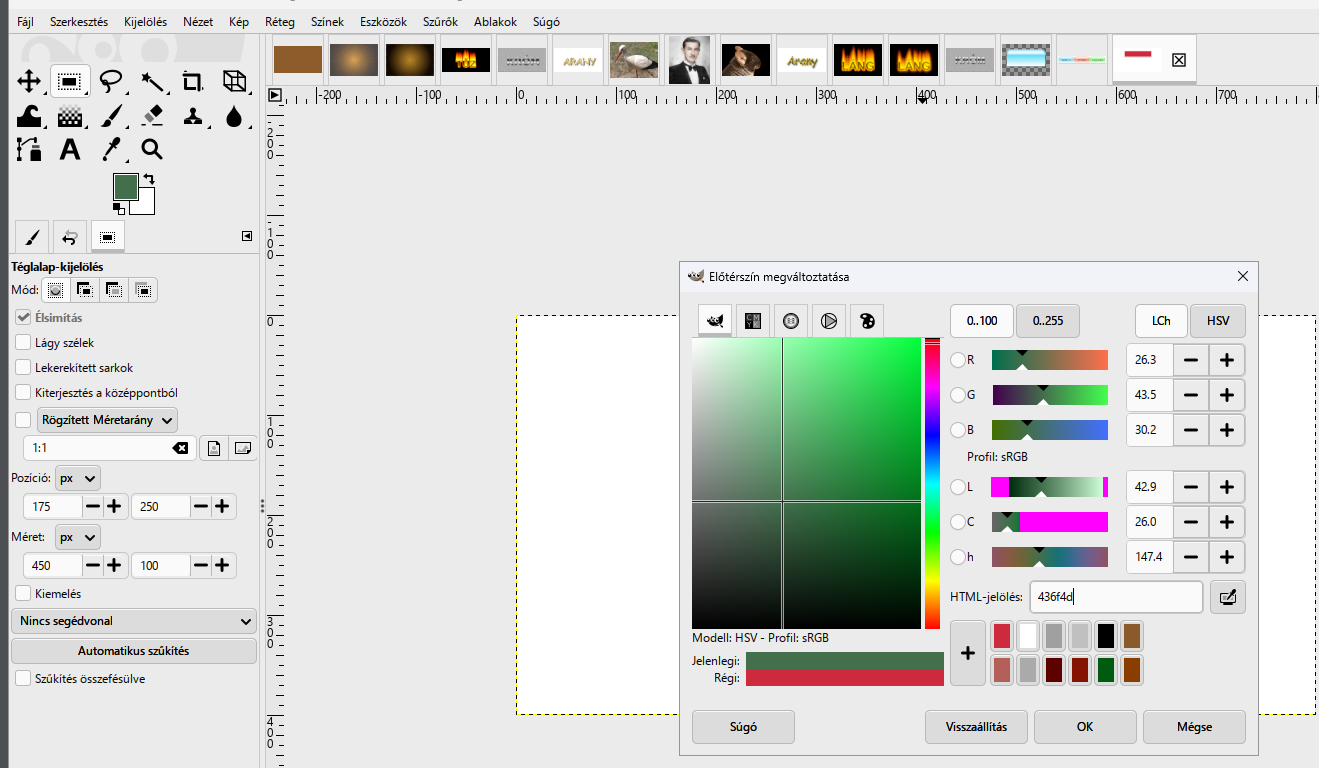Image resolution: width=1319 pixels, height=768 pixels.
Task: Toggle the Lekerekített sarkok option
Action: (24, 368)
